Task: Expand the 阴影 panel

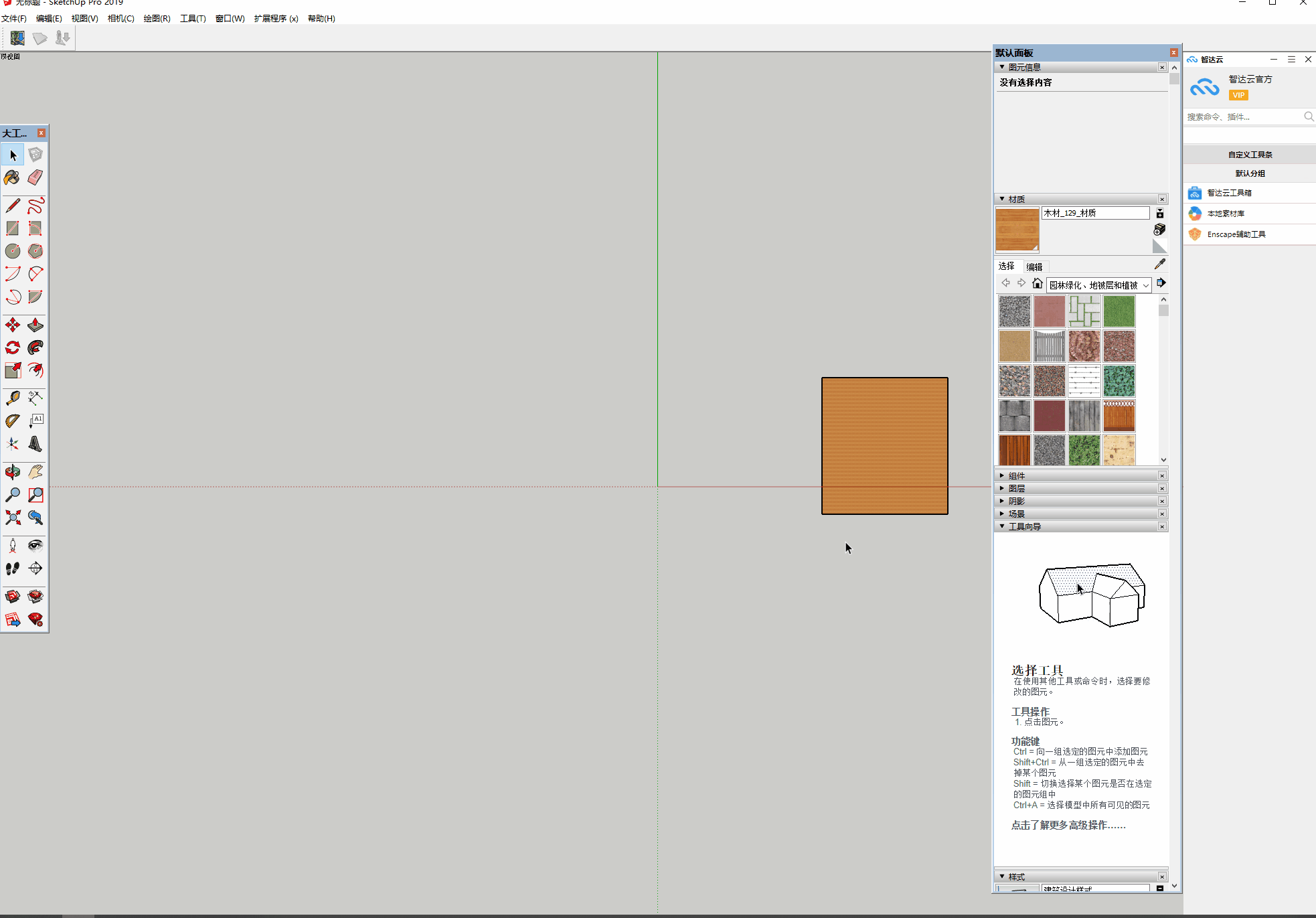Action: 1002,501
